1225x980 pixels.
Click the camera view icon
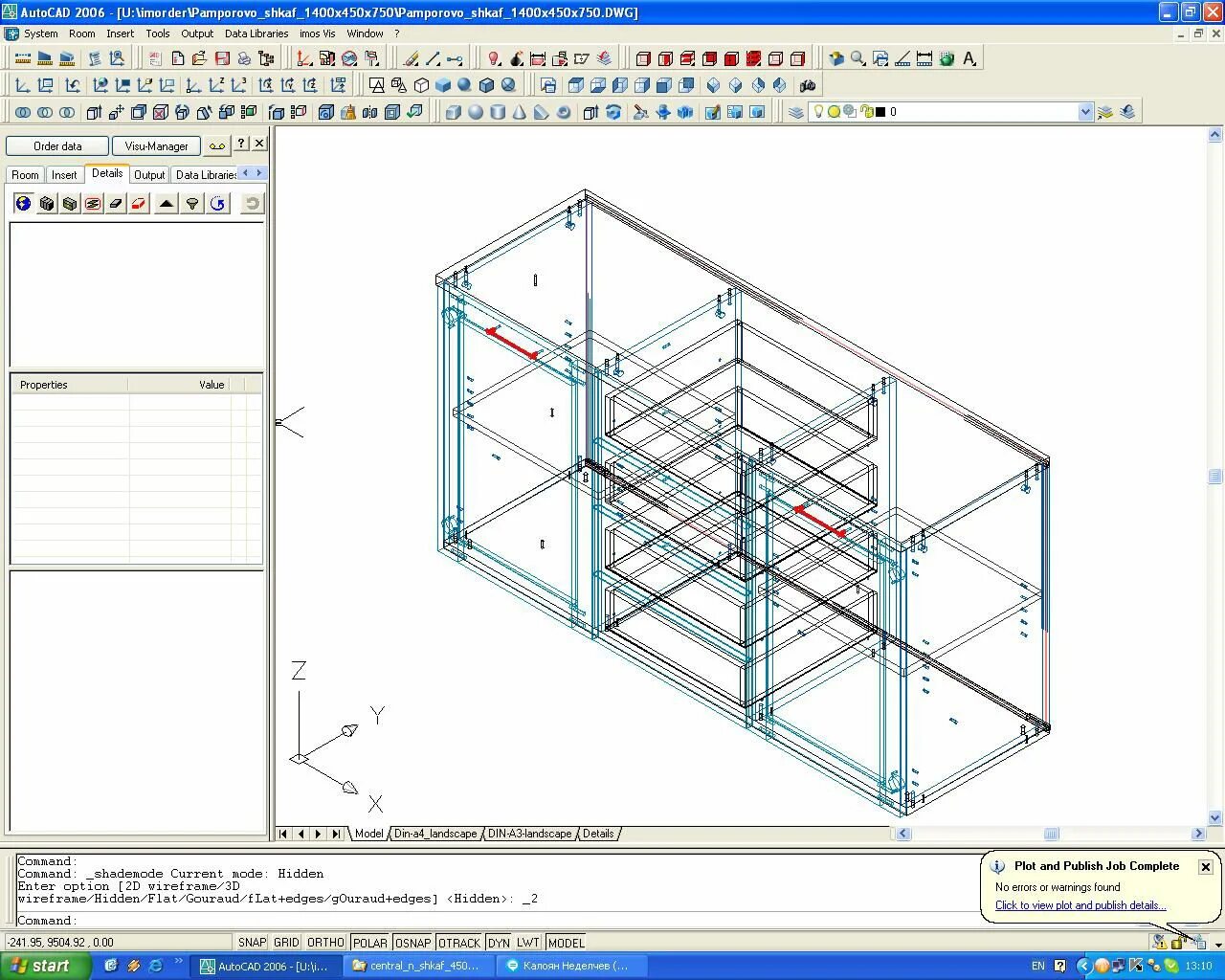(x=808, y=85)
